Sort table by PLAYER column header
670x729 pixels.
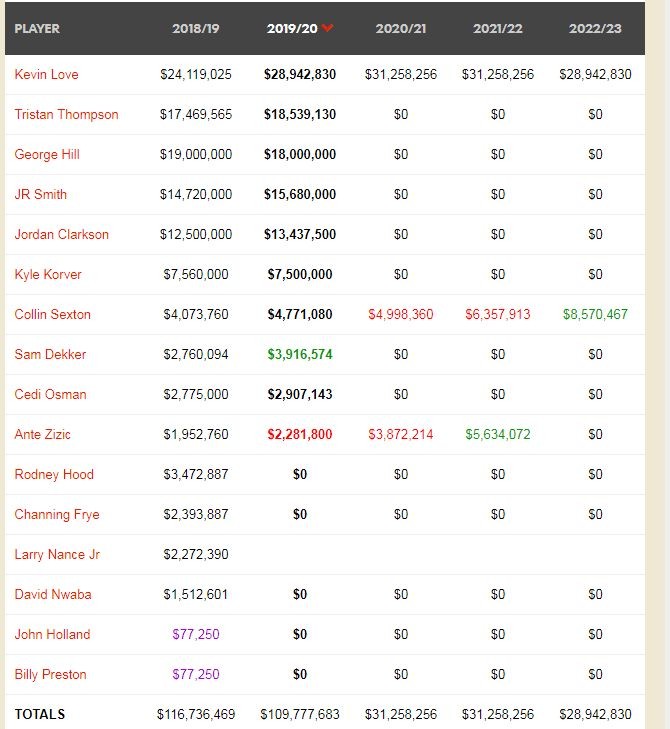point(37,28)
